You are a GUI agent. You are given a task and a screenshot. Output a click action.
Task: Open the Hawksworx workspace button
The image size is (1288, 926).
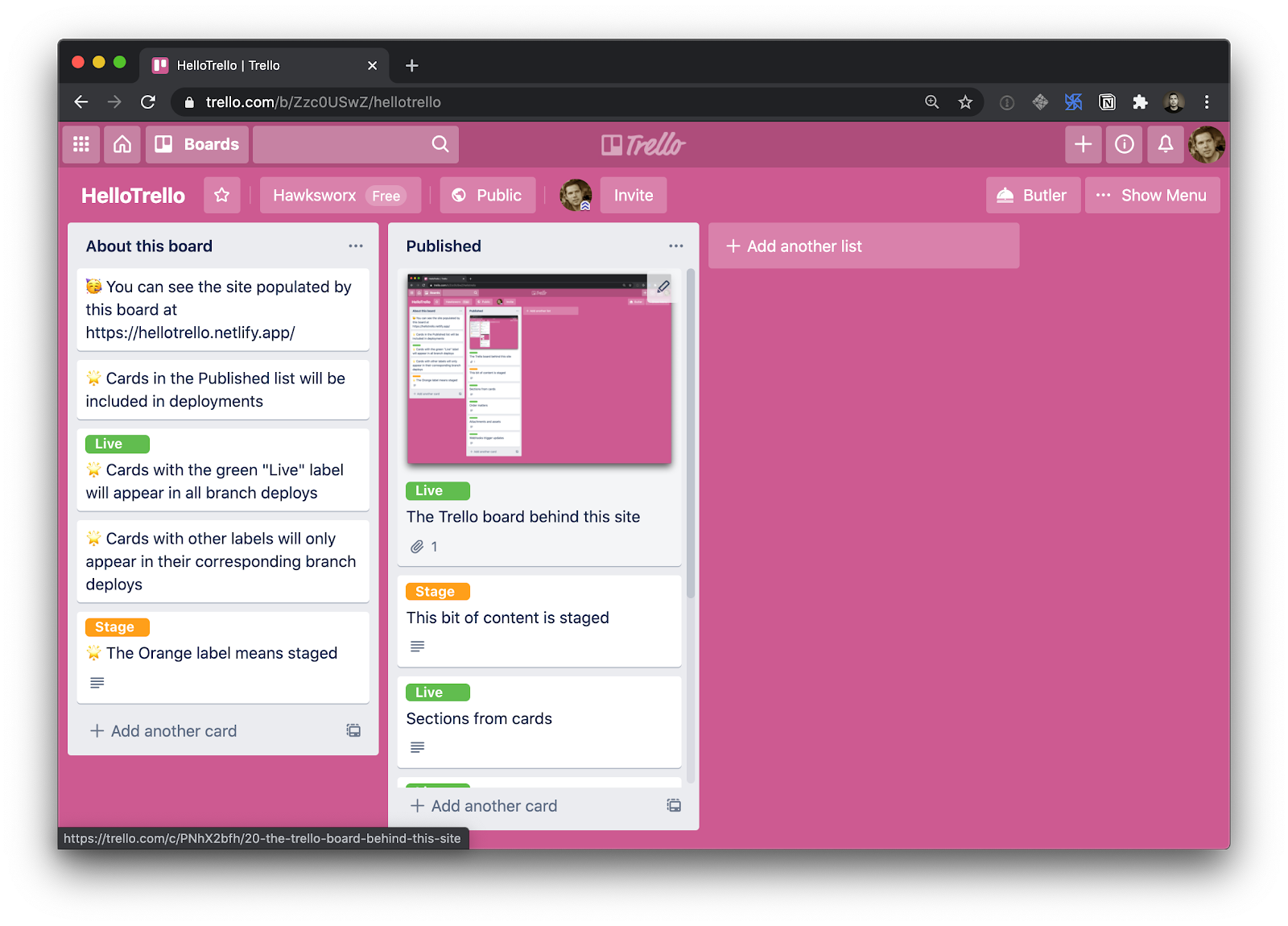[x=340, y=195]
